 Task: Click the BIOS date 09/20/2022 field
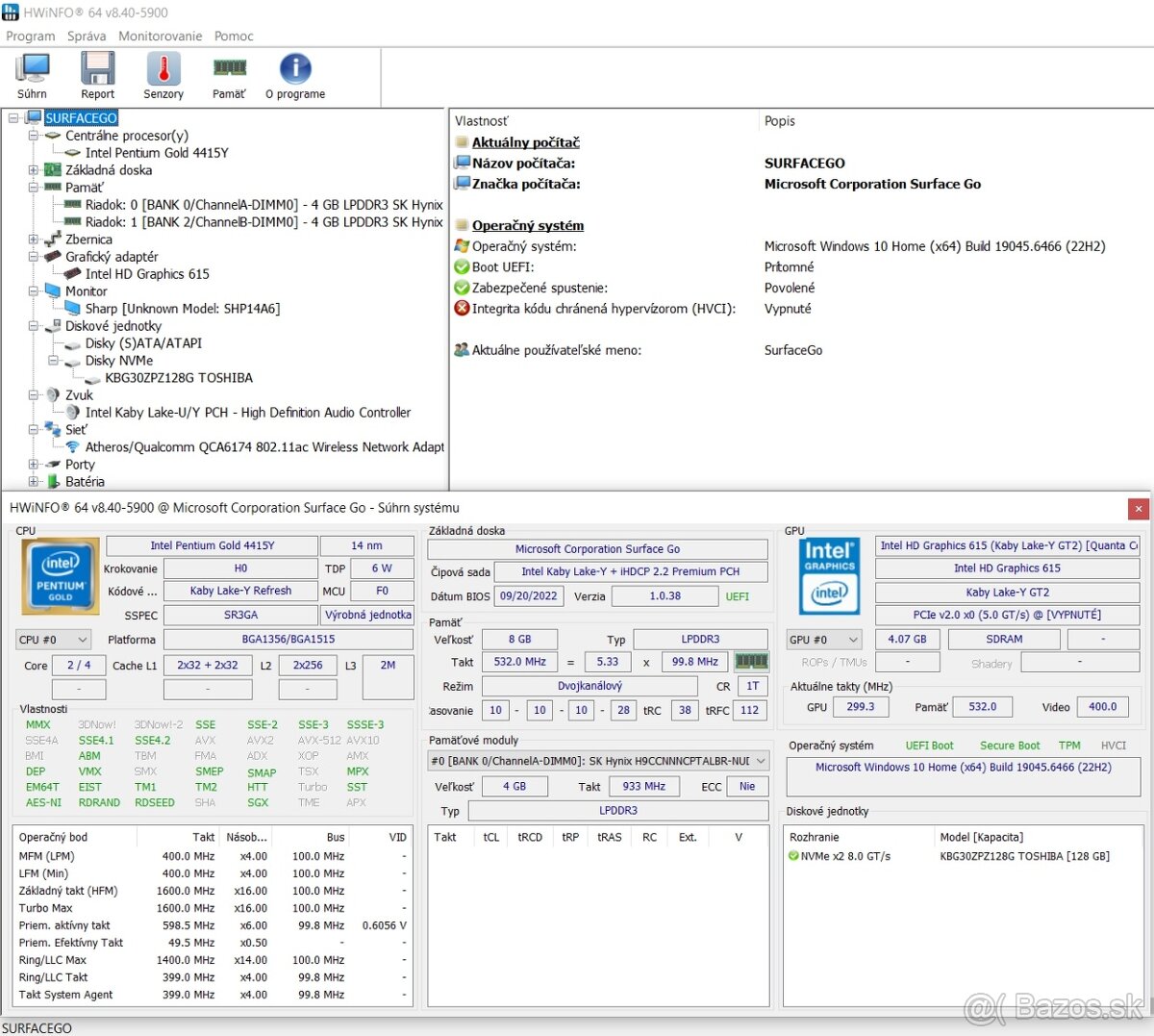(529, 595)
